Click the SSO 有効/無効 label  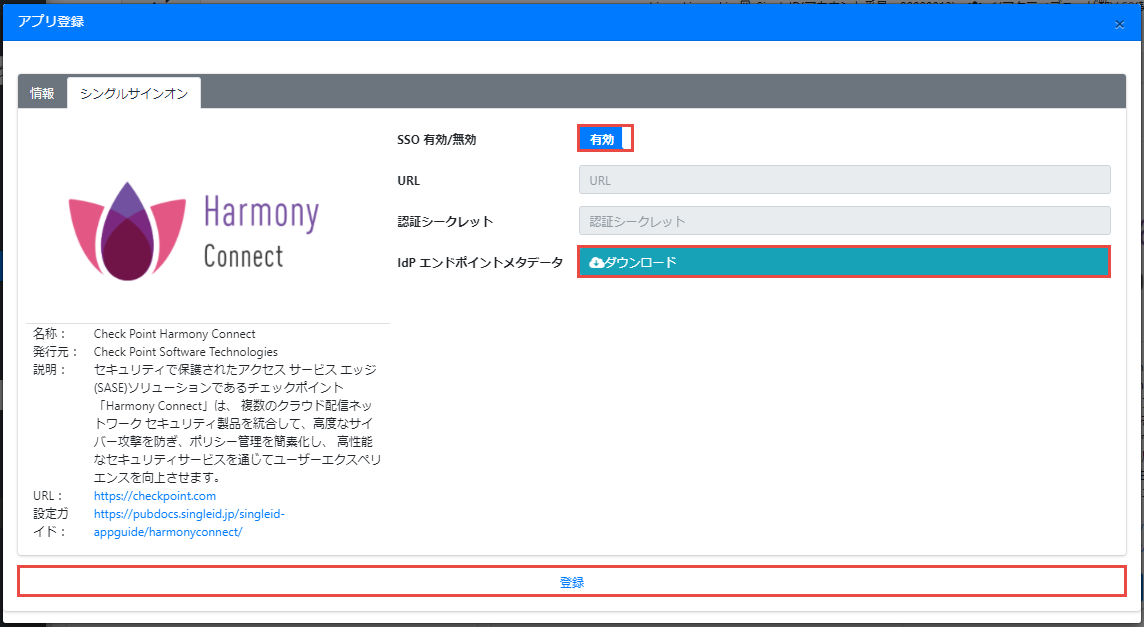[x=436, y=140]
